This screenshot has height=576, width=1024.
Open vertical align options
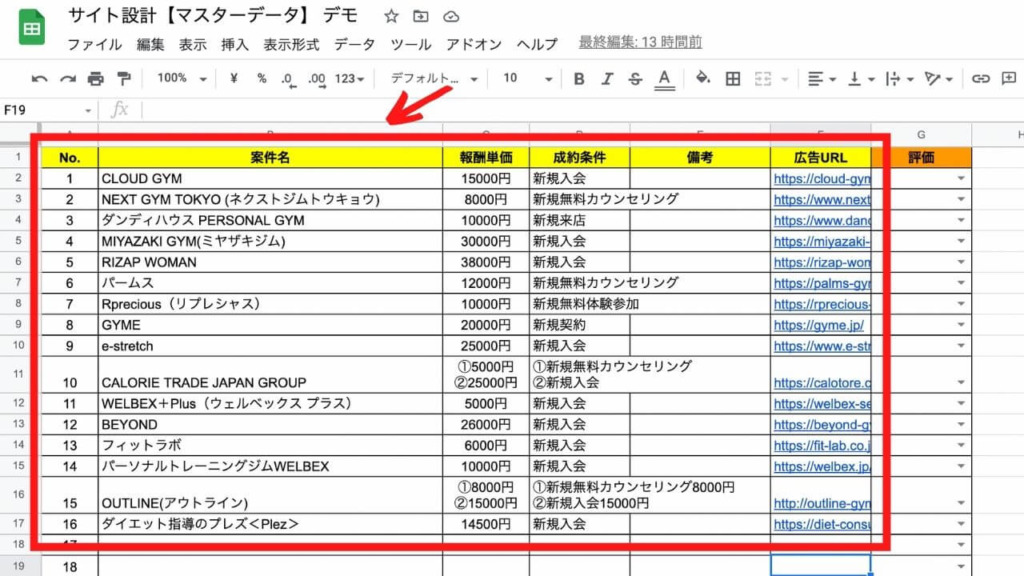click(x=861, y=79)
